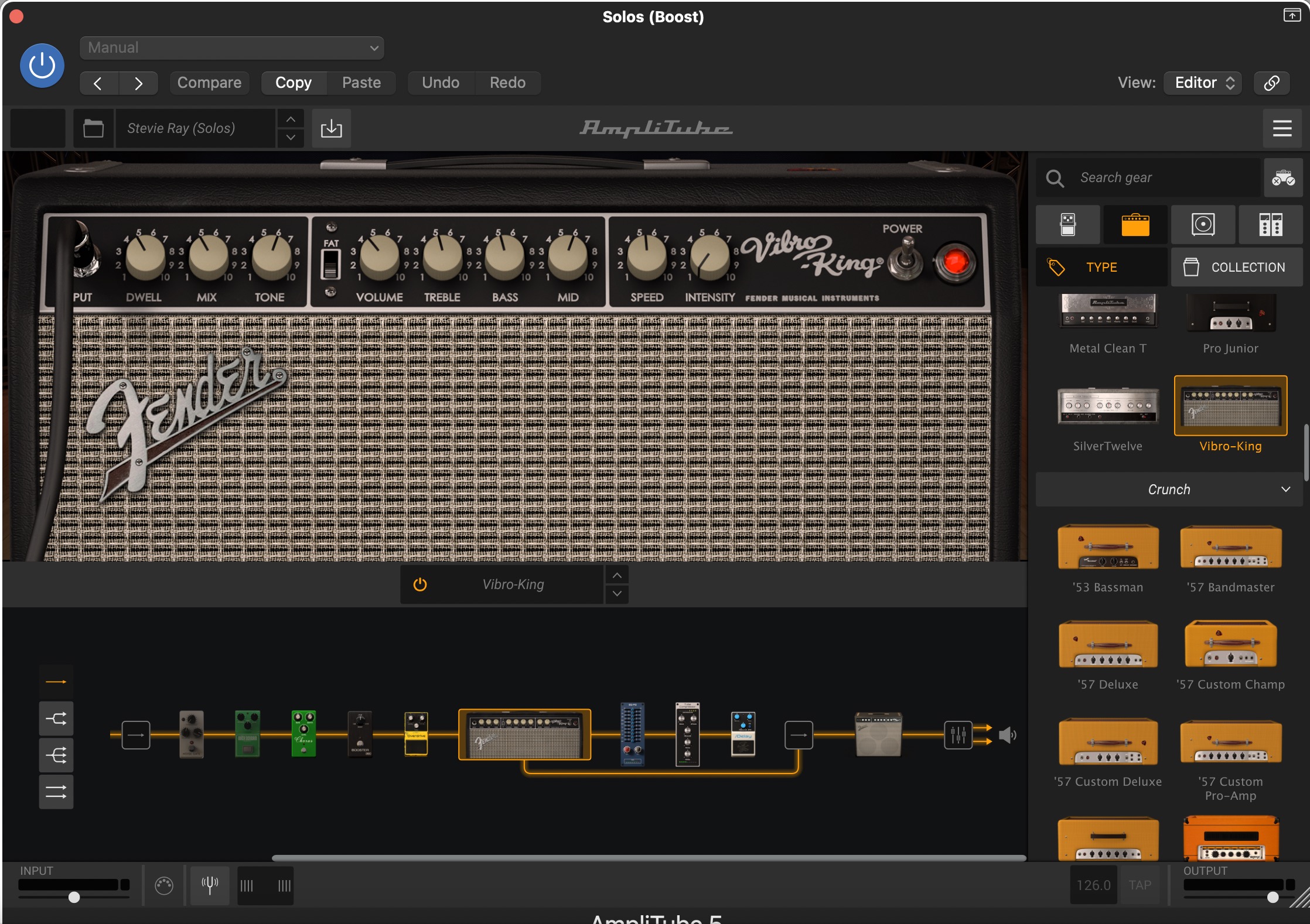
Task: Select the Vibro-King amp in chain
Action: (524, 734)
